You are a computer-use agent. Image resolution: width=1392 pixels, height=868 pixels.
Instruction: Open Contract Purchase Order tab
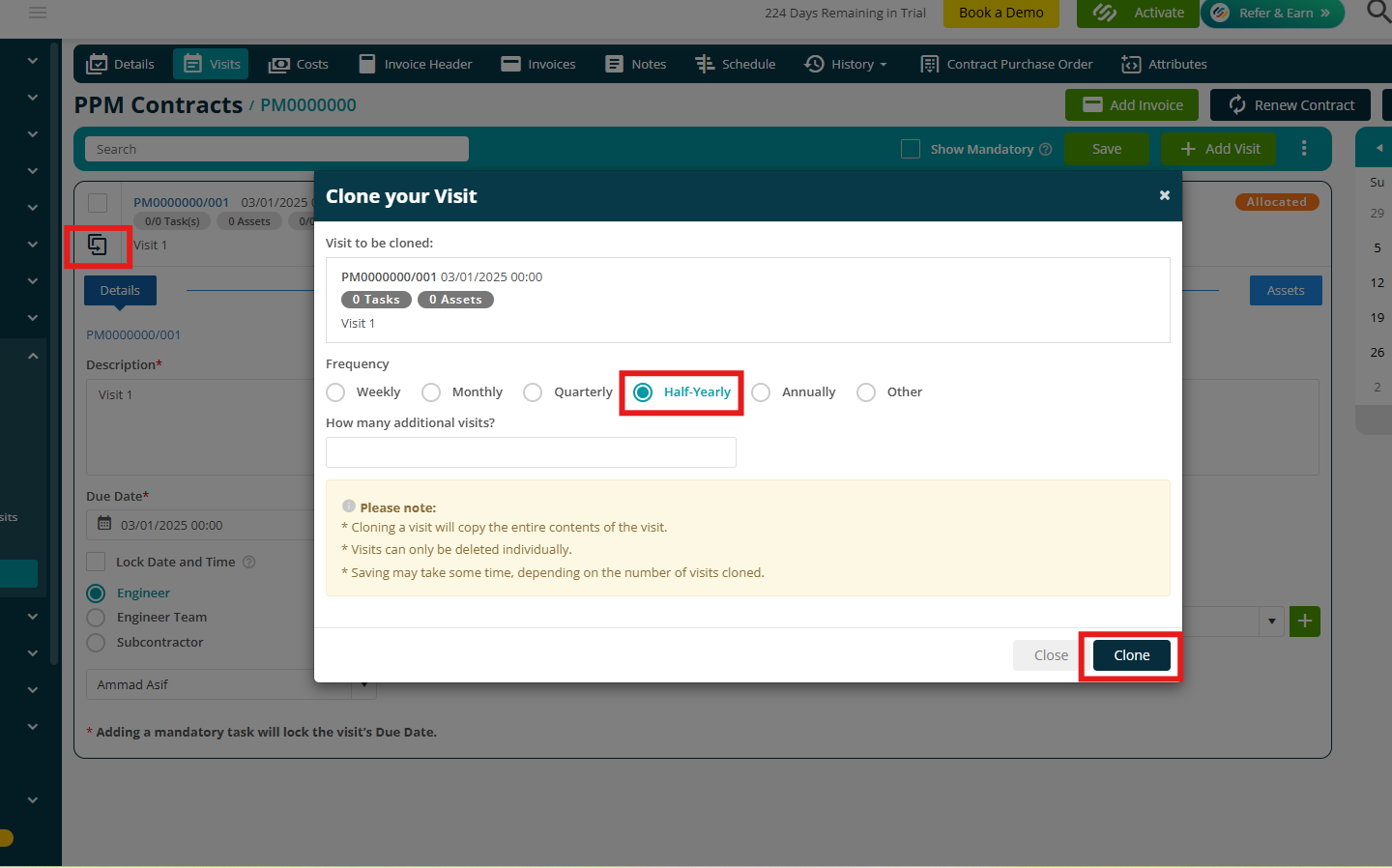(x=1006, y=64)
